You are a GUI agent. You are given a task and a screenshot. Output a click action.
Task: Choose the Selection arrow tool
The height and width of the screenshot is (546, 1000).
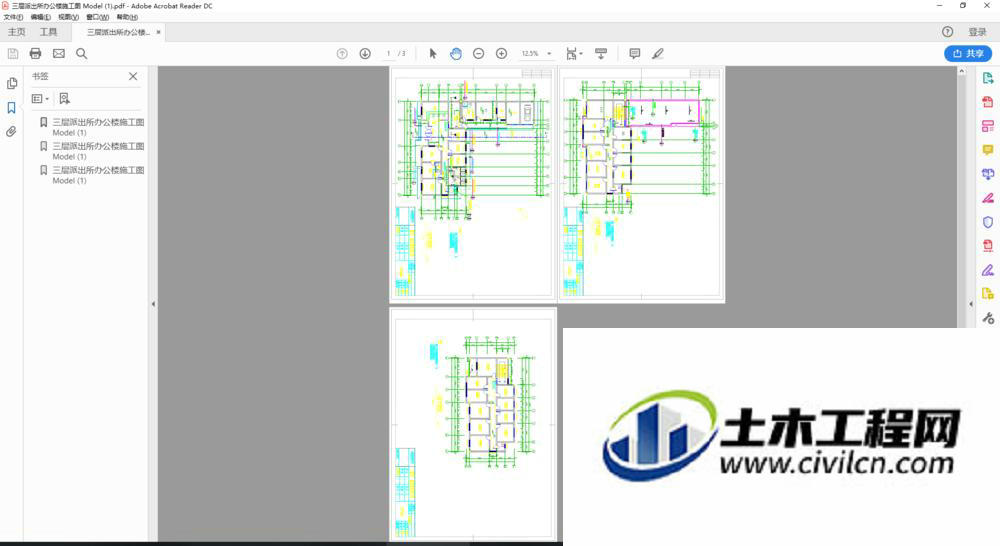[x=433, y=54]
